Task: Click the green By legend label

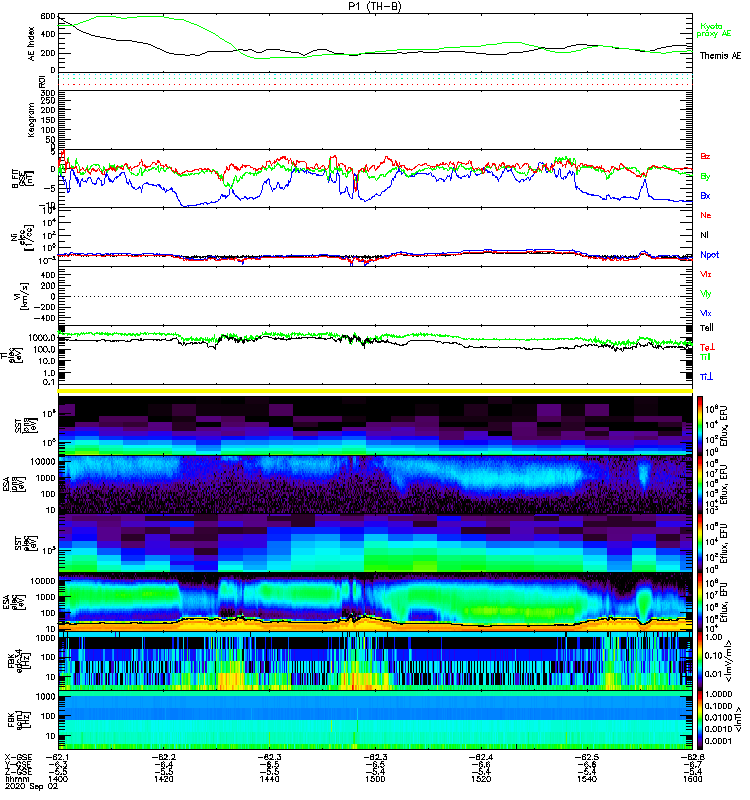Action: click(705, 177)
